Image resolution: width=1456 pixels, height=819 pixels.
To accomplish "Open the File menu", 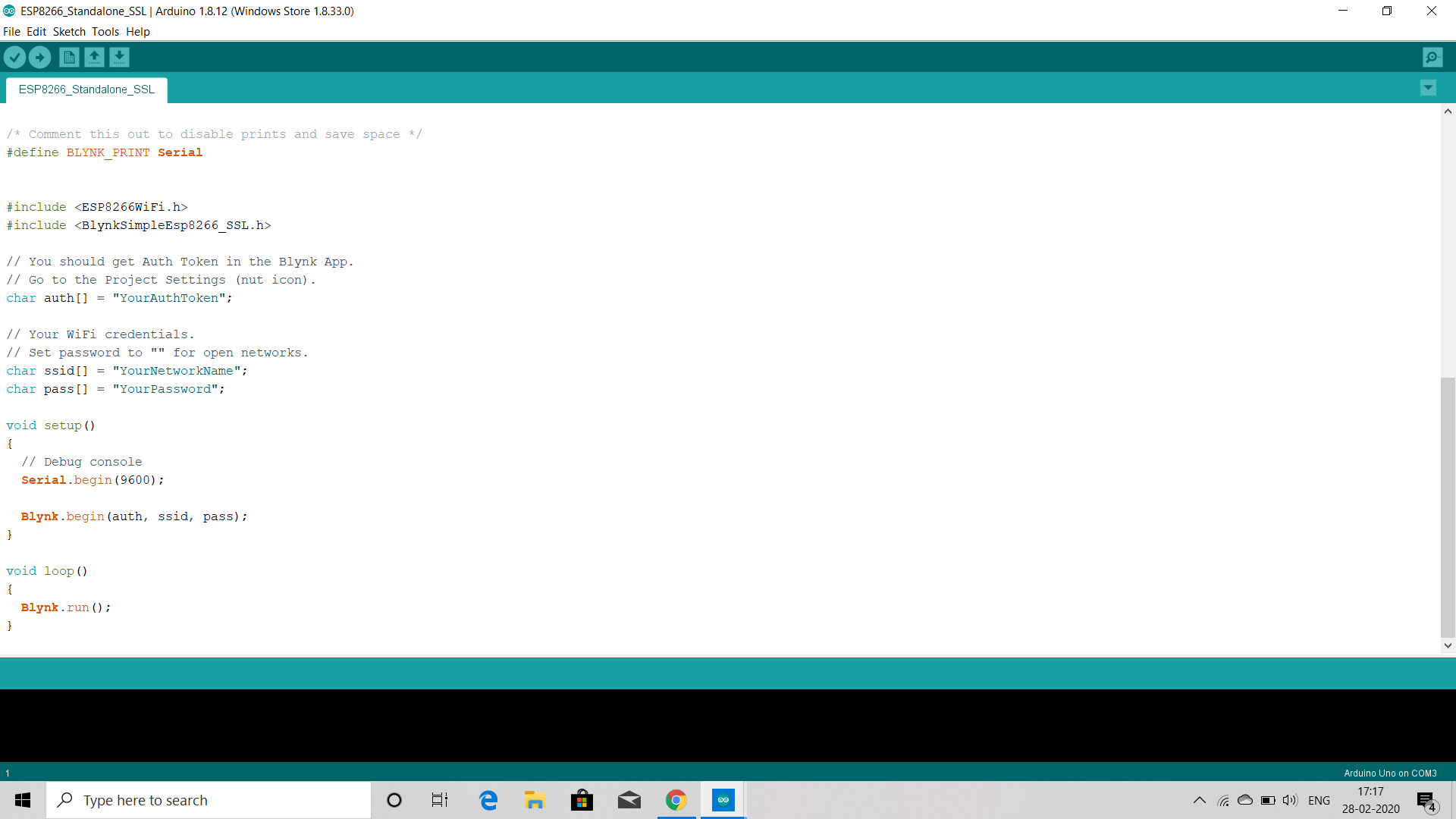I will tap(11, 32).
